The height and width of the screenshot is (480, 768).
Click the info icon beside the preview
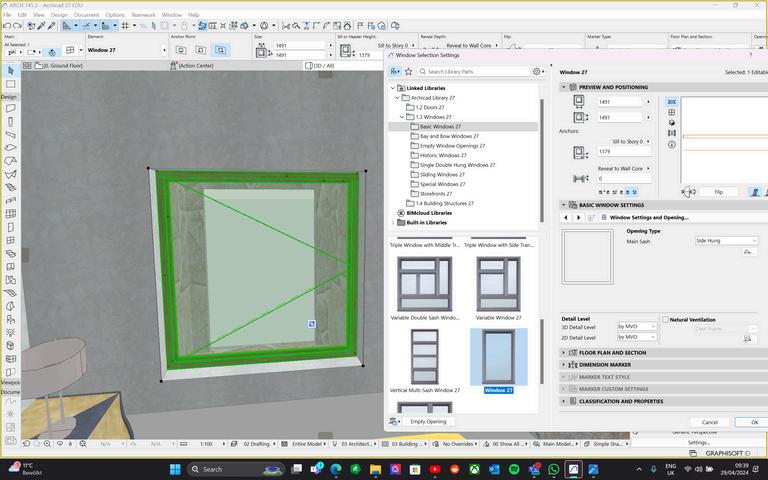pyautogui.click(x=672, y=144)
